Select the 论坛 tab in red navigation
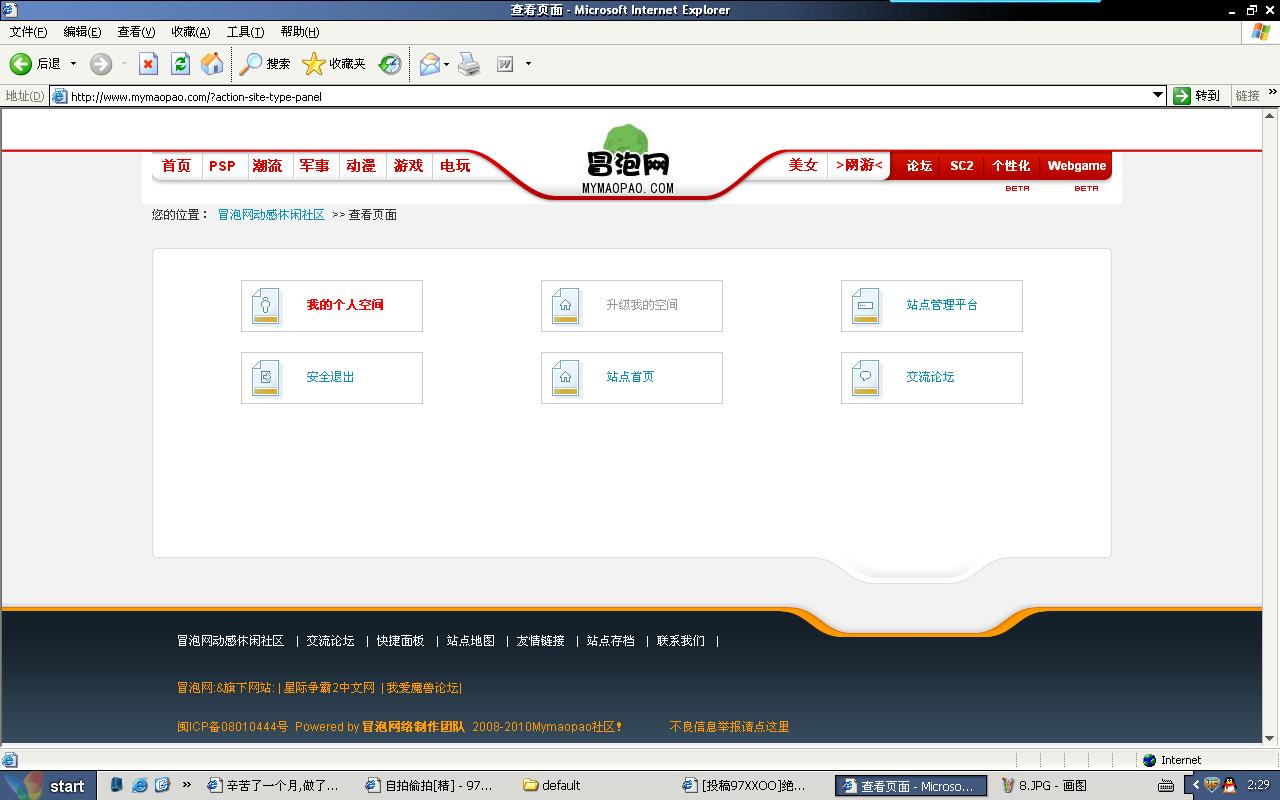Screen dimensions: 1280x800 [919, 166]
